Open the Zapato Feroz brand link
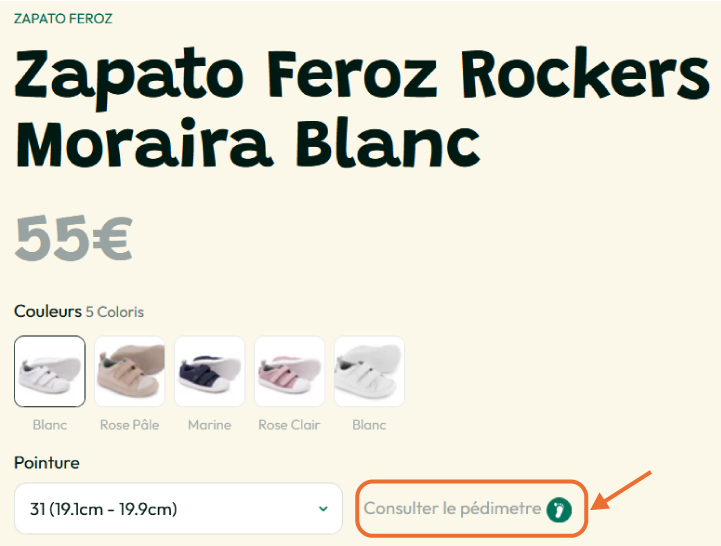 point(63,19)
